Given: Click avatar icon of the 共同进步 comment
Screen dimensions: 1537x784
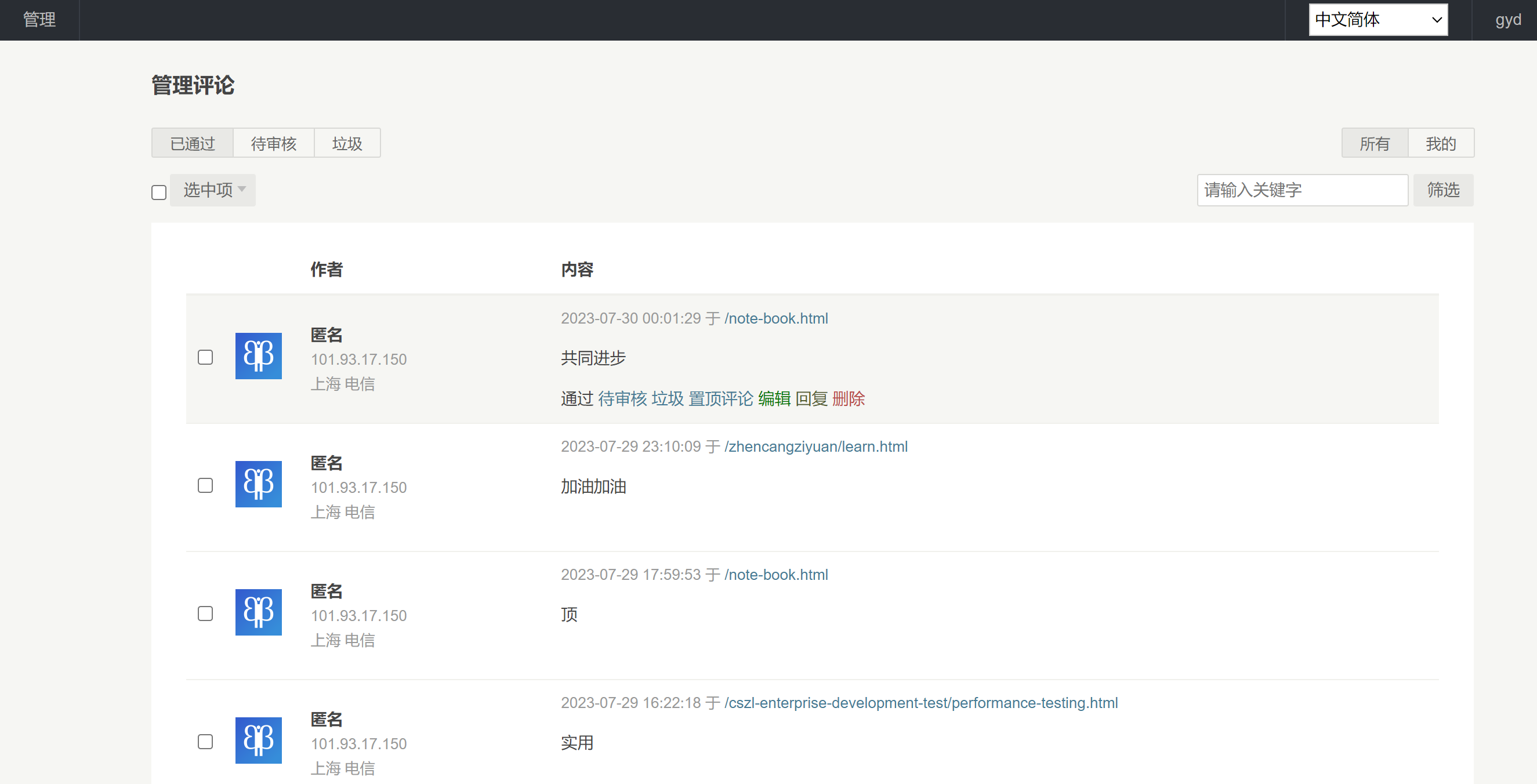Looking at the screenshot, I should point(258,356).
